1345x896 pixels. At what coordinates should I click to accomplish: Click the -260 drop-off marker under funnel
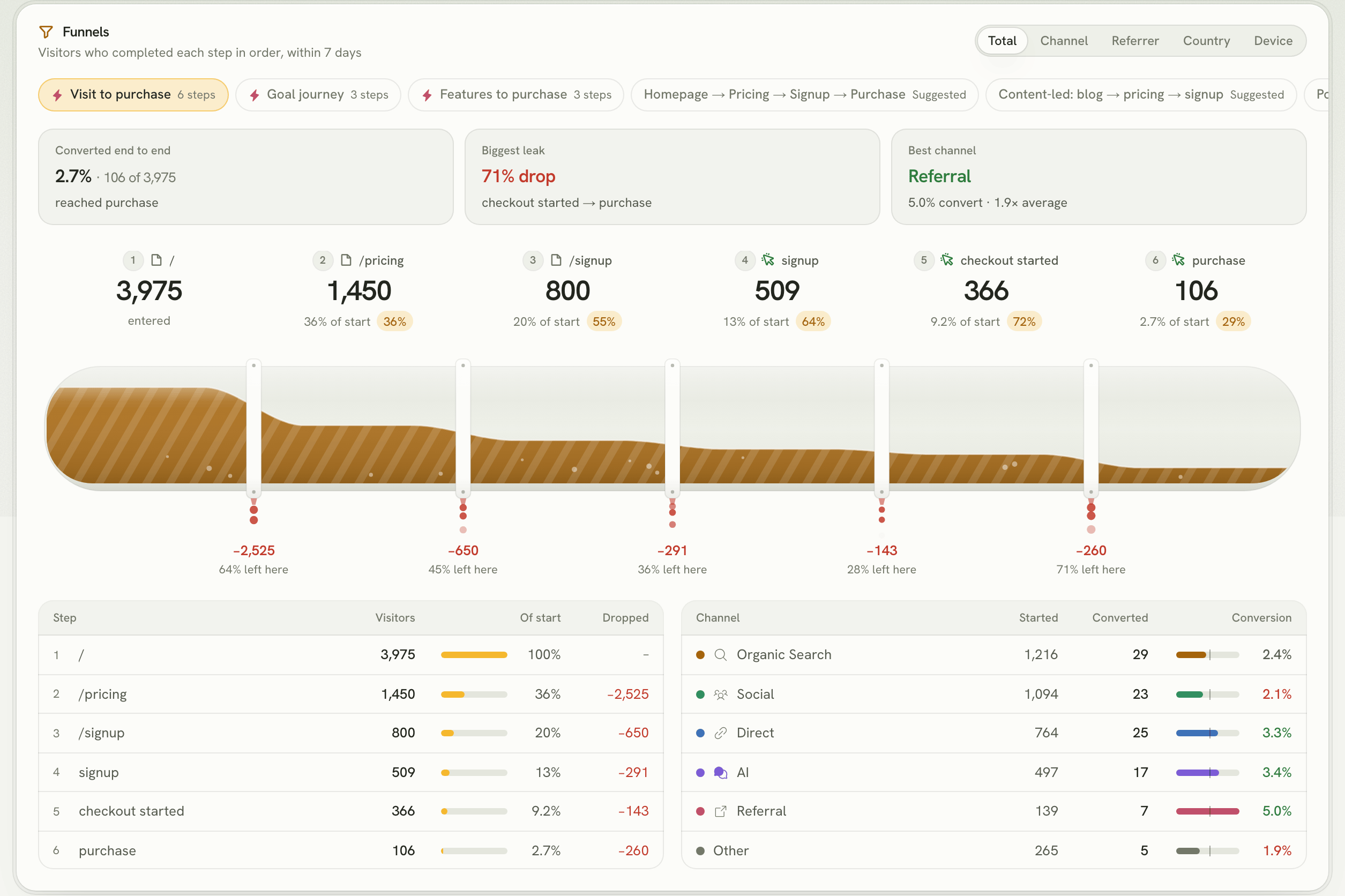pos(1091,550)
